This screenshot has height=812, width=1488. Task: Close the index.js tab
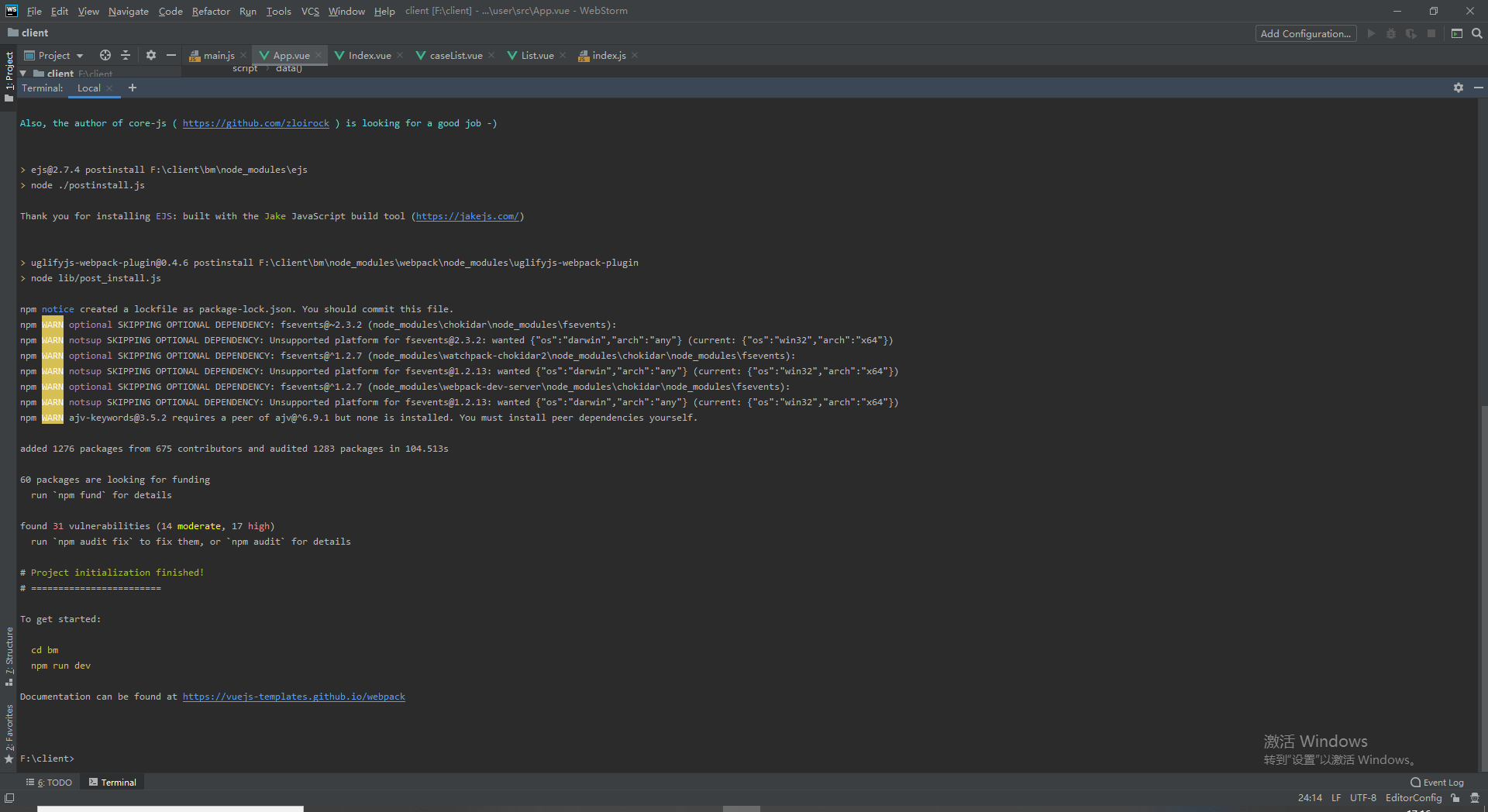[x=635, y=55]
